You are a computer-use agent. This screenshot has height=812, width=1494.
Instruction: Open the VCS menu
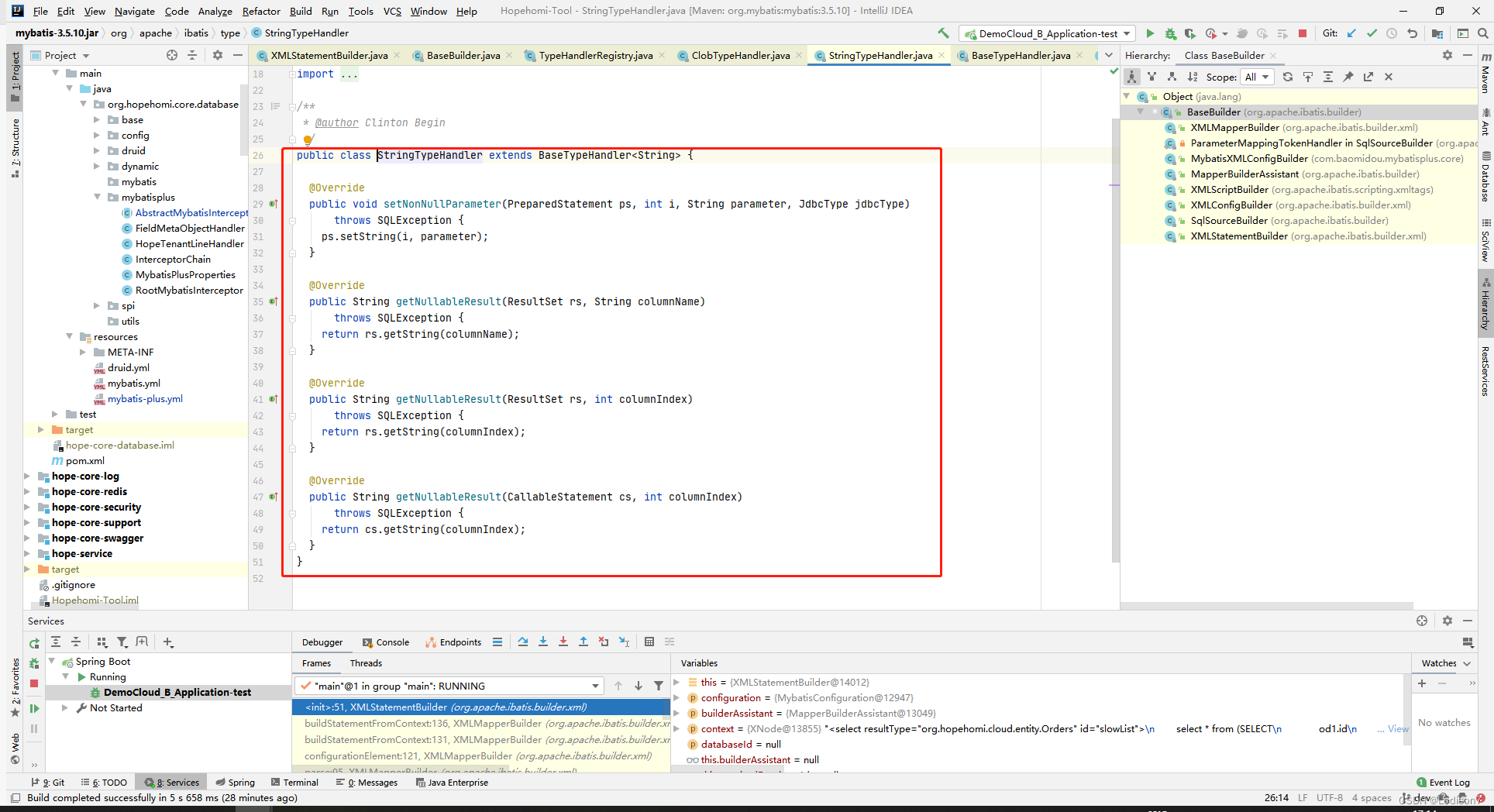pos(392,11)
